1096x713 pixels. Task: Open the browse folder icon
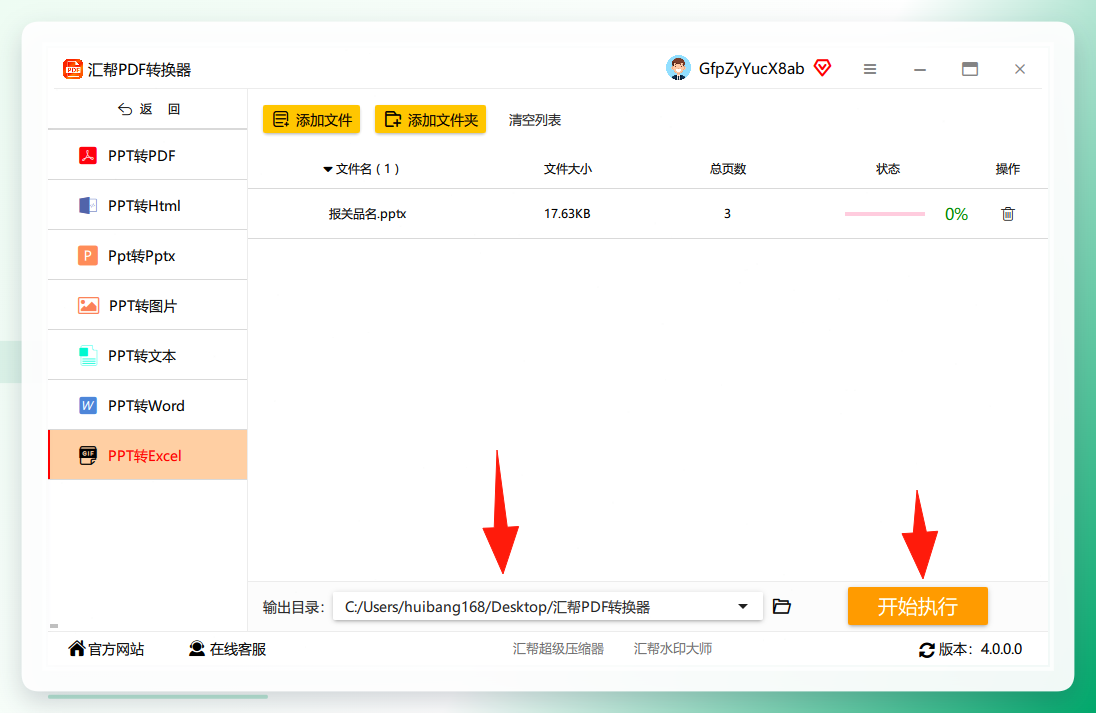click(x=781, y=606)
